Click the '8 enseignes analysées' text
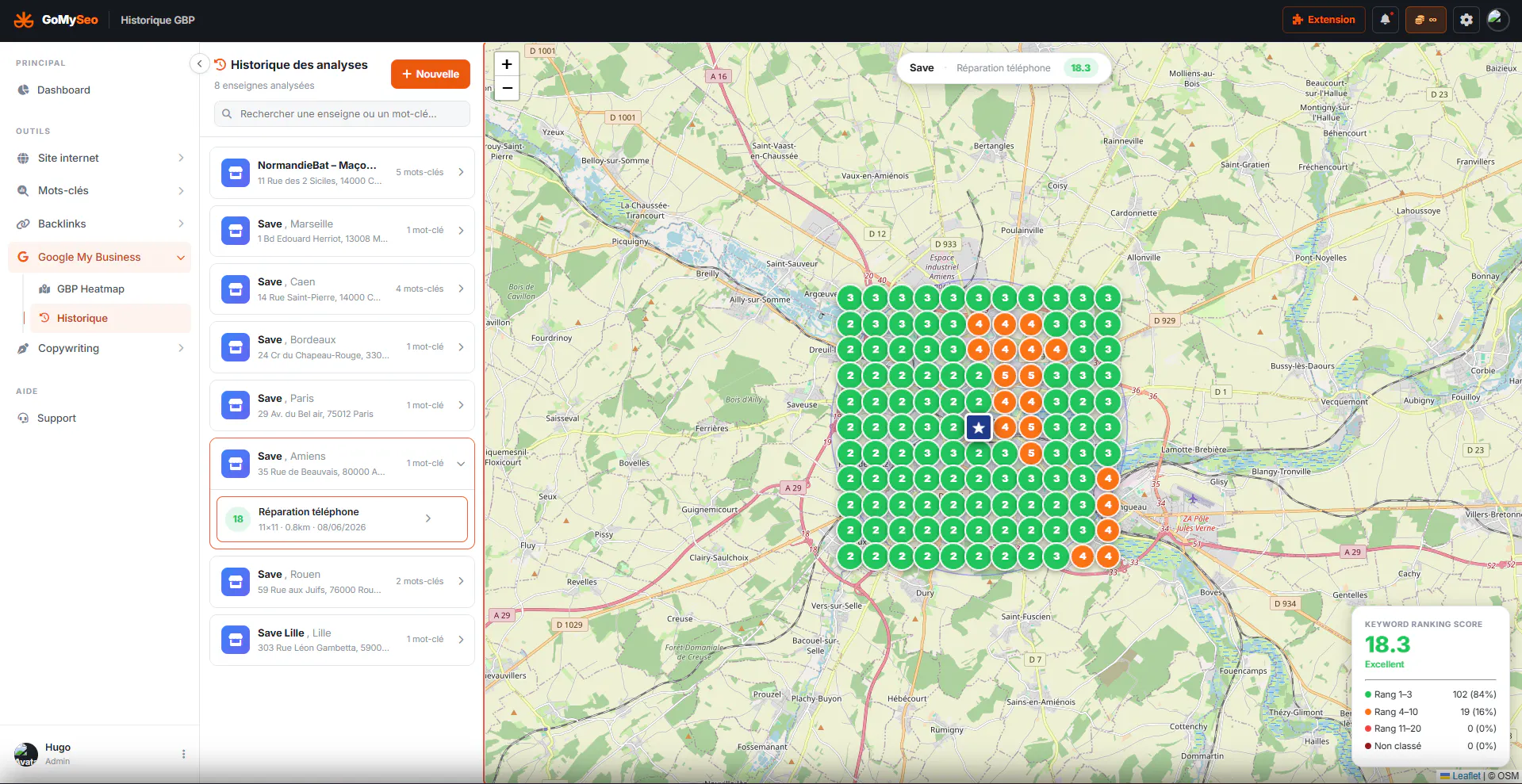1522x784 pixels. [x=264, y=86]
